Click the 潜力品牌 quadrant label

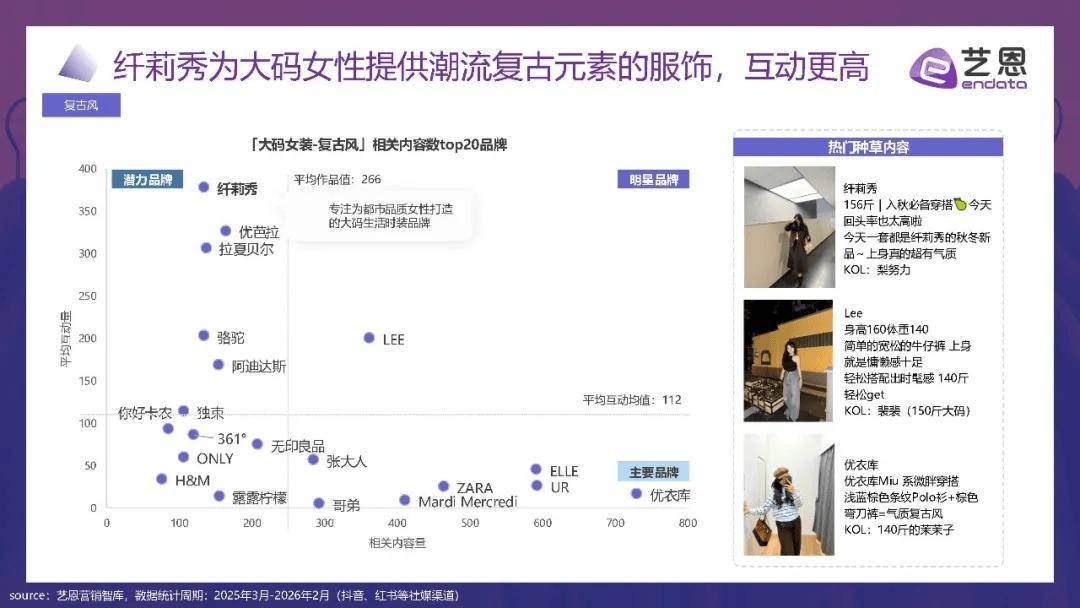[147, 180]
